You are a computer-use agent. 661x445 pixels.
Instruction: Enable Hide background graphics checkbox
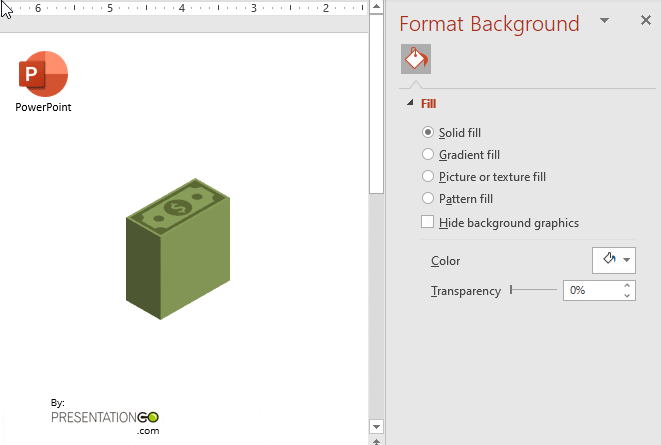[x=427, y=222]
